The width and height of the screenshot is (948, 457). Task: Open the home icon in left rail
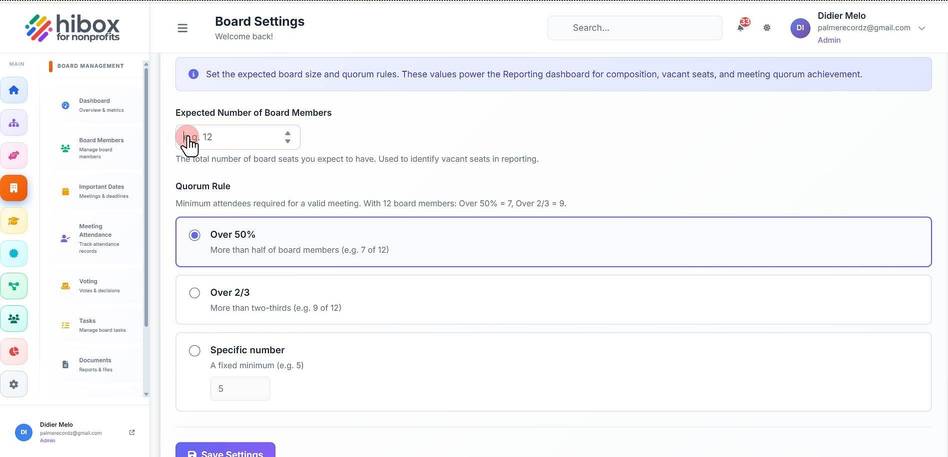coord(14,90)
